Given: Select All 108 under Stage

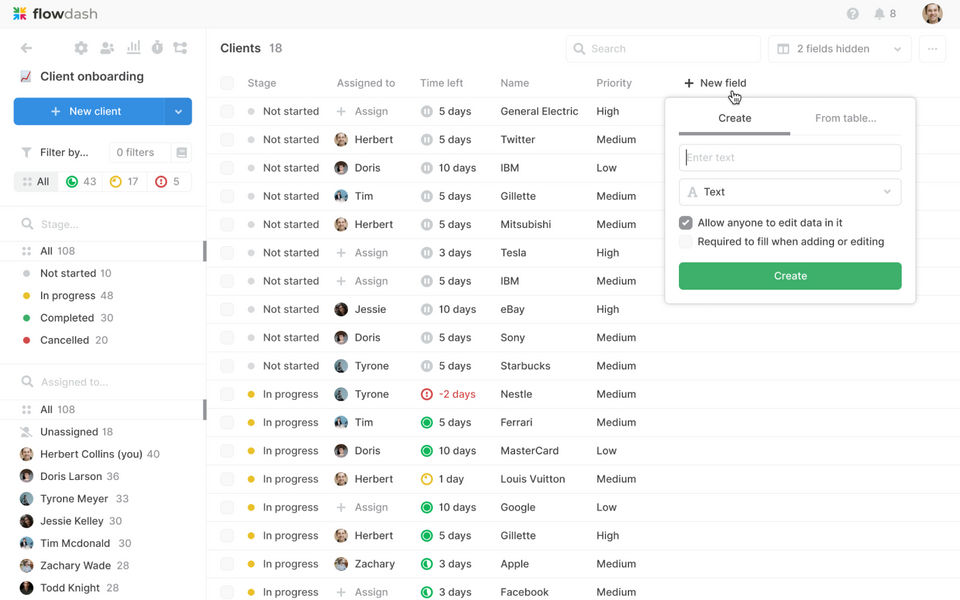Looking at the screenshot, I should pyautogui.click(x=102, y=251).
